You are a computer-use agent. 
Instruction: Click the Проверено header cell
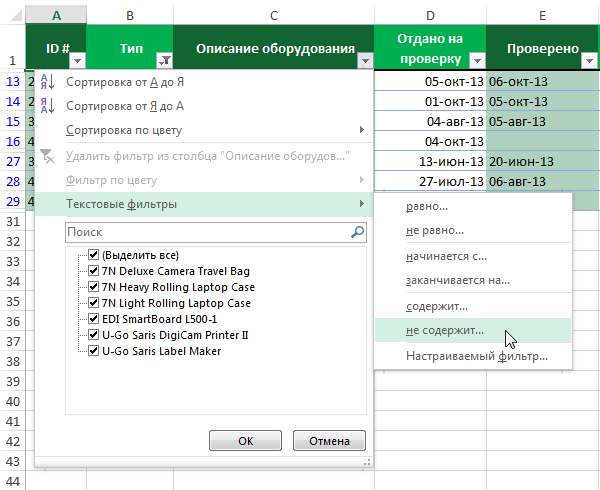pyautogui.click(x=543, y=47)
